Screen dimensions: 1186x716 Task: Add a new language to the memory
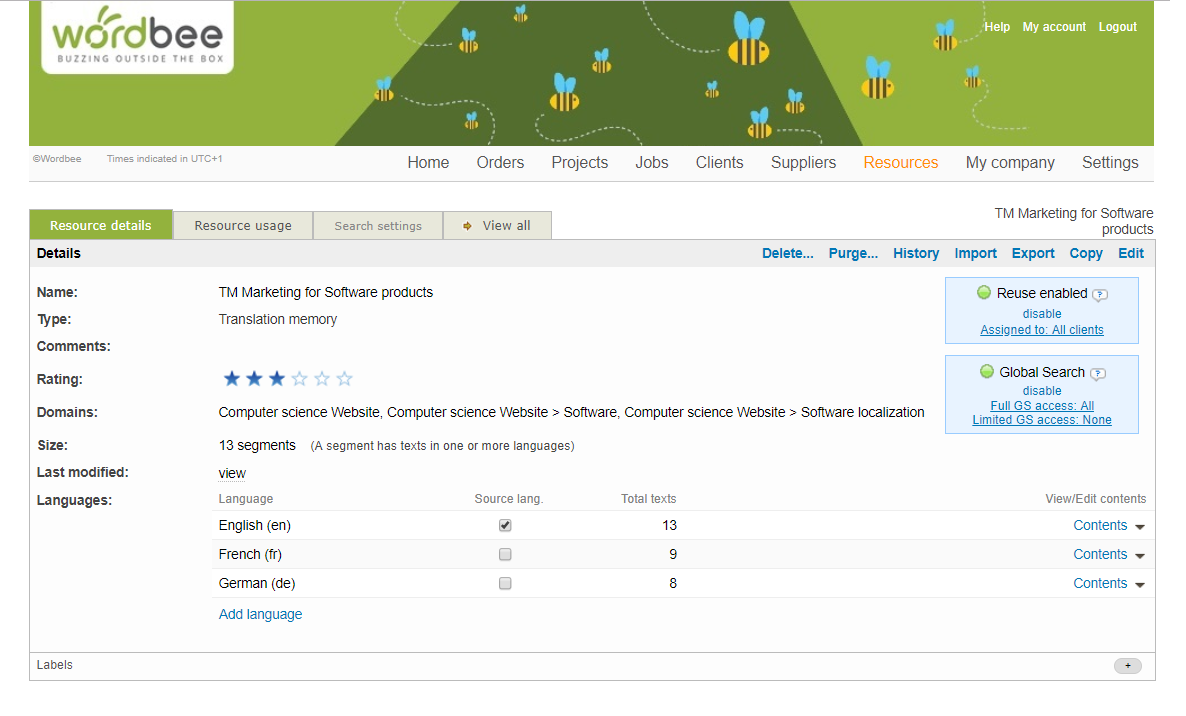pos(260,613)
